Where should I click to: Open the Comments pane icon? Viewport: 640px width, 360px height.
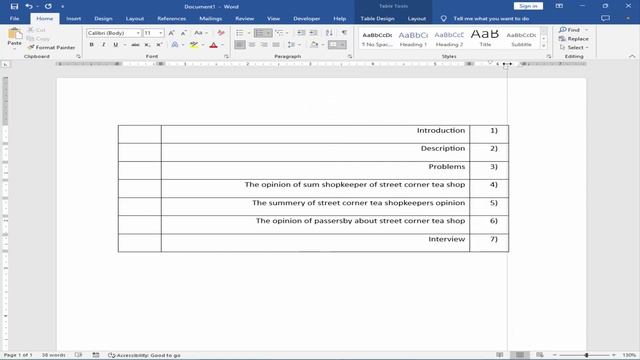tap(605, 18)
